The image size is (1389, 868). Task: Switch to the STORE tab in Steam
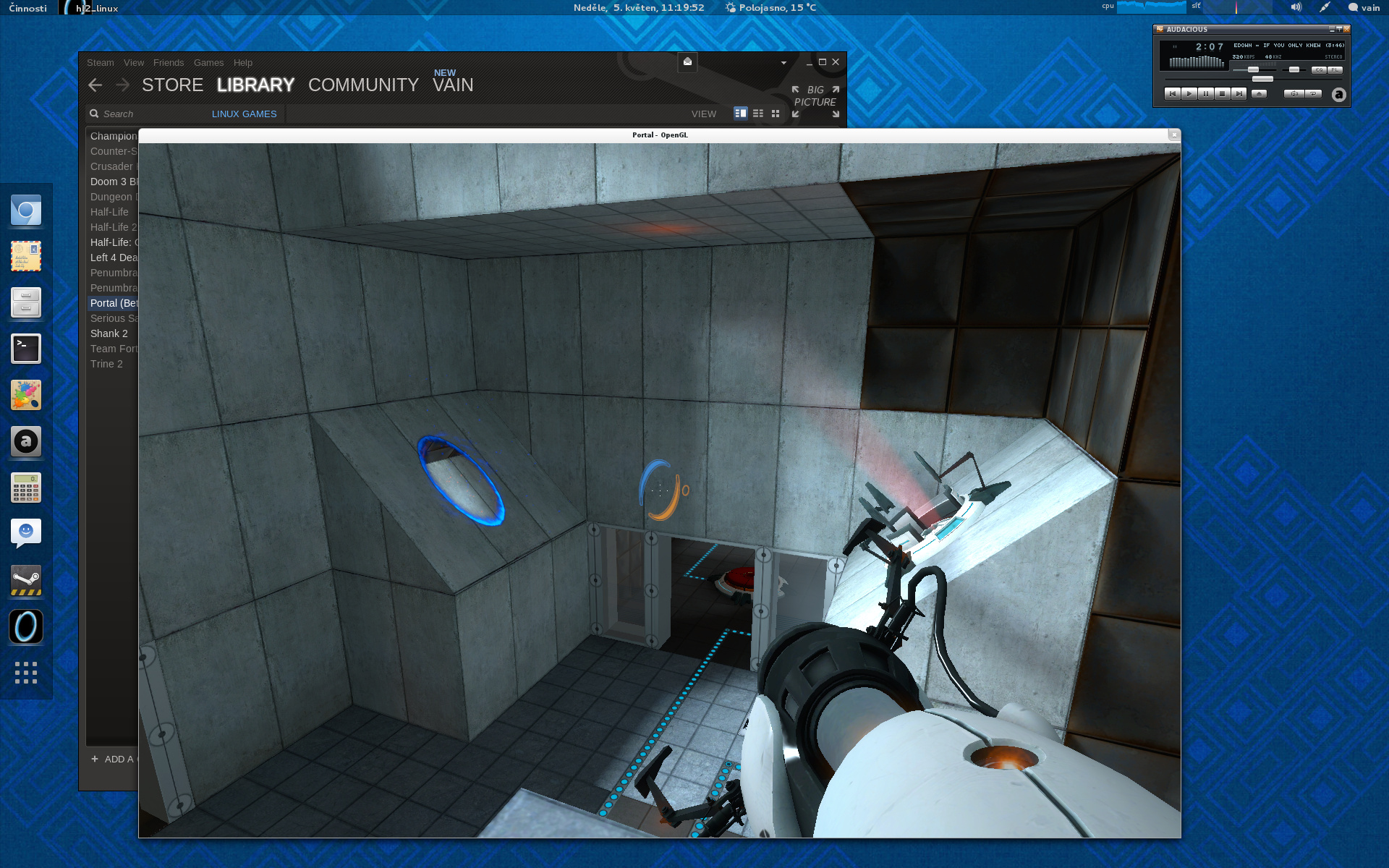coord(172,85)
